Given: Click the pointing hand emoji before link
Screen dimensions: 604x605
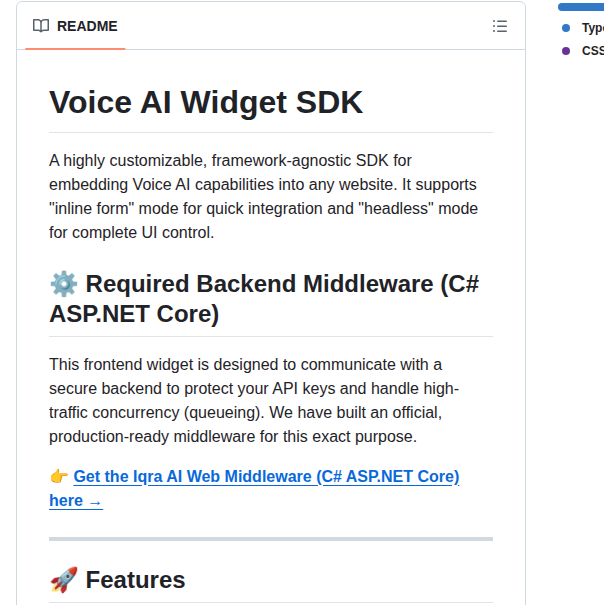Looking at the screenshot, I should [59, 477].
